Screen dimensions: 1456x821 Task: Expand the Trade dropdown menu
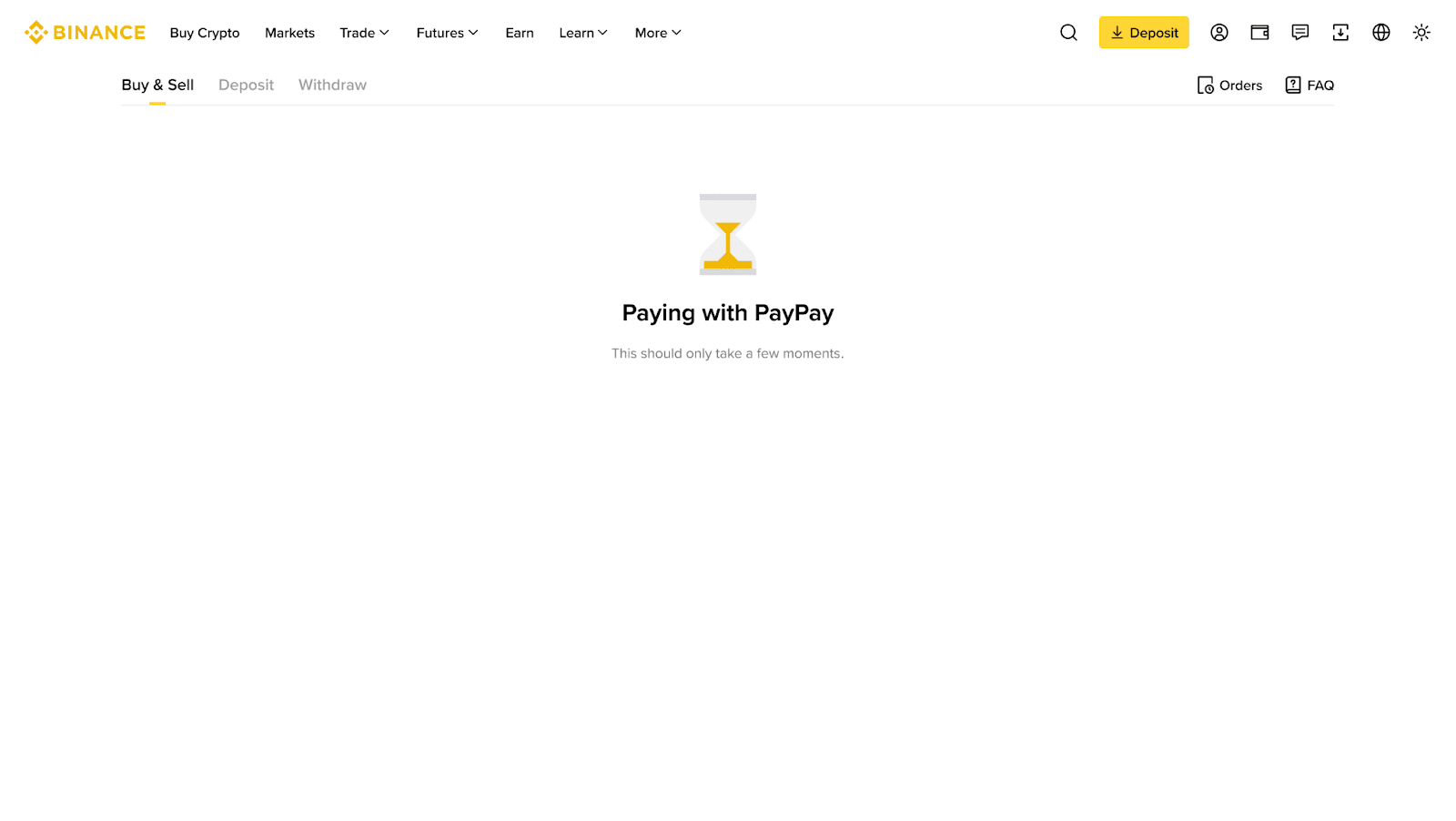364,33
